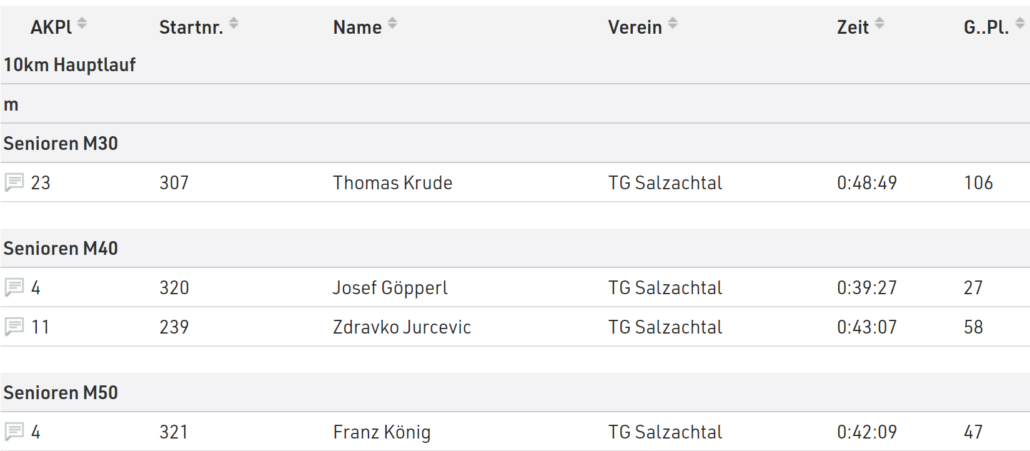The height and width of the screenshot is (451, 1030).
Task: Open comment icon for Josef Göpperl row
Action: click(14, 287)
